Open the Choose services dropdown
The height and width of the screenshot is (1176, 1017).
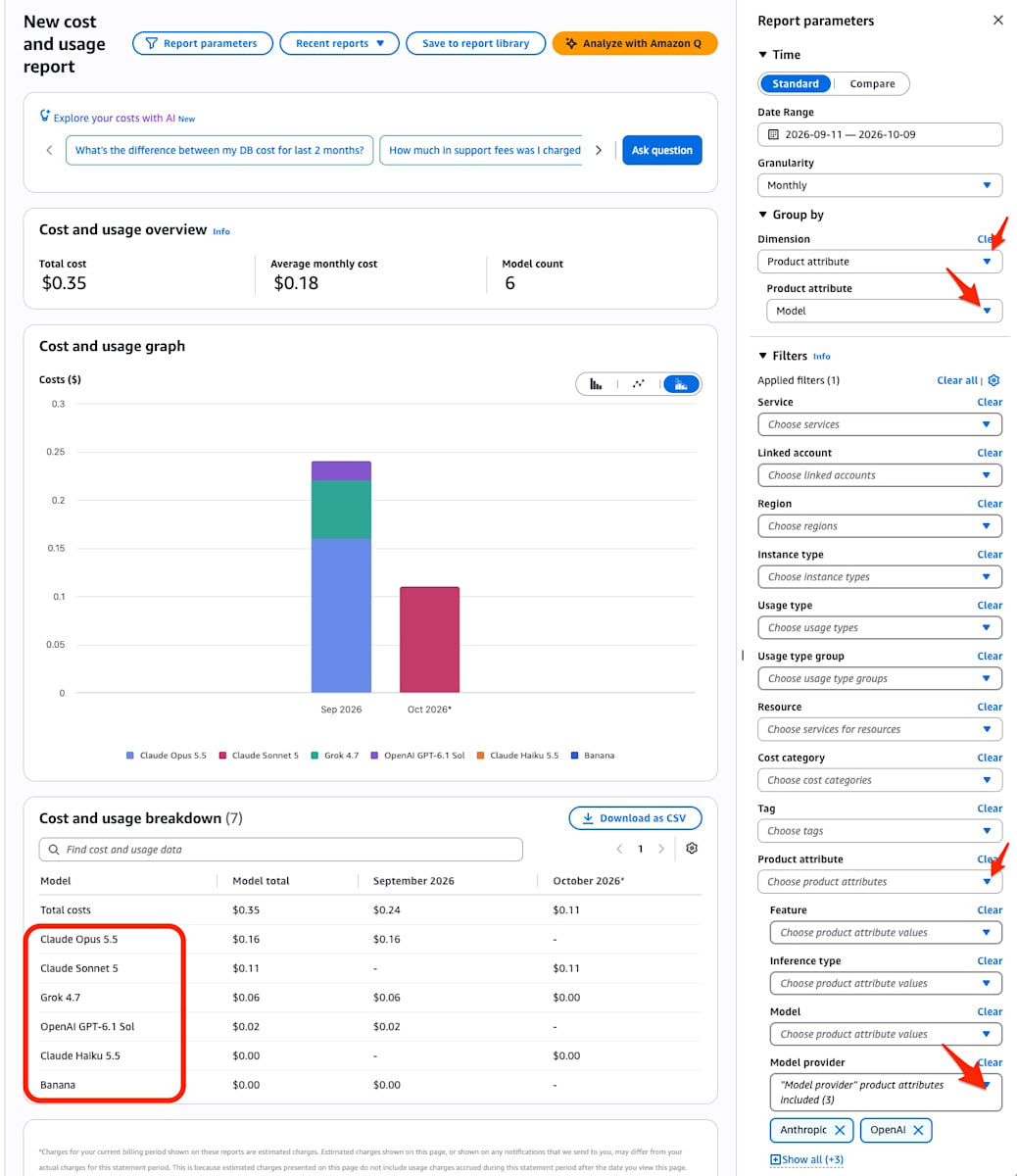(x=880, y=424)
